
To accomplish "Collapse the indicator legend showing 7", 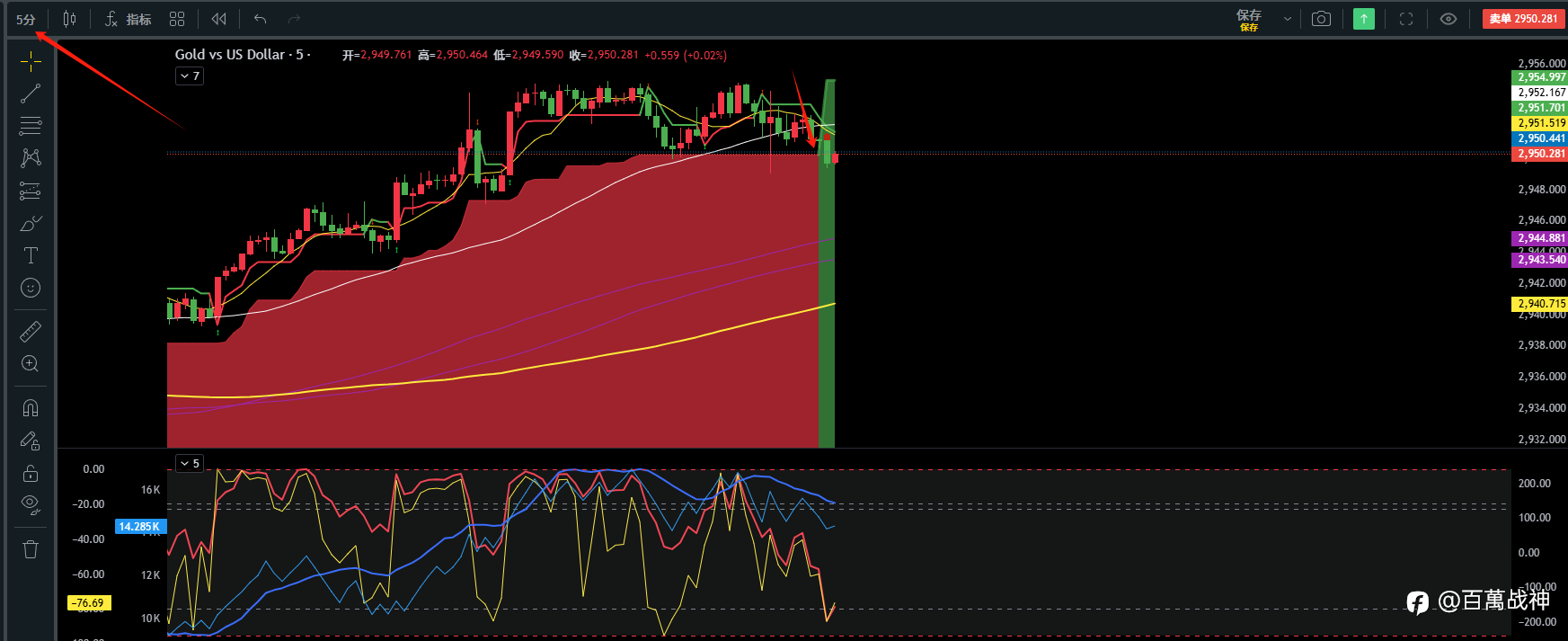I will tap(190, 76).
